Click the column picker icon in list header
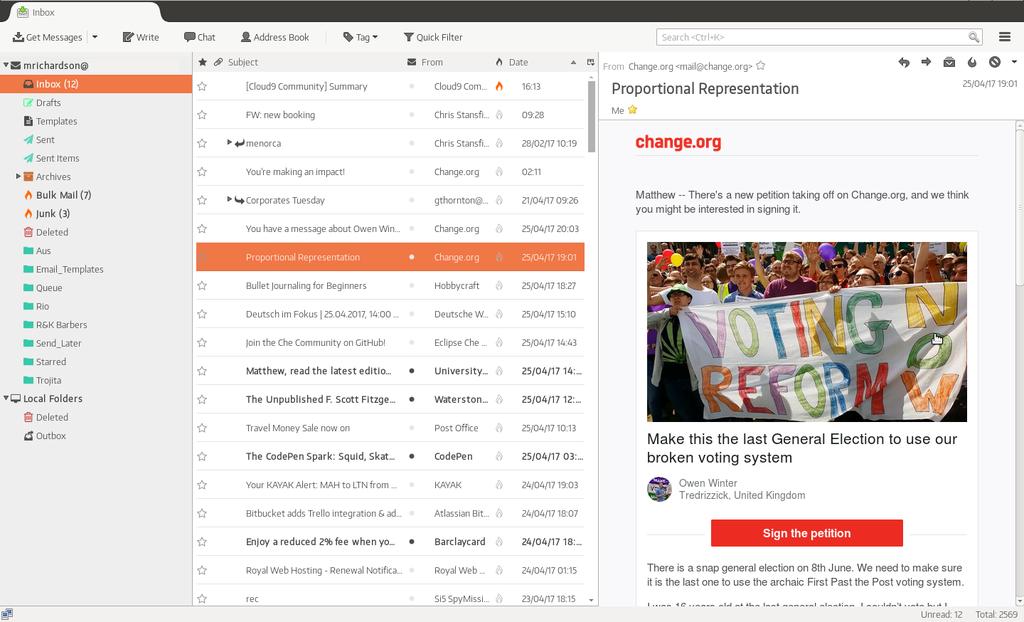The width and height of the screenshot is (1024, 622). (590, 62)
